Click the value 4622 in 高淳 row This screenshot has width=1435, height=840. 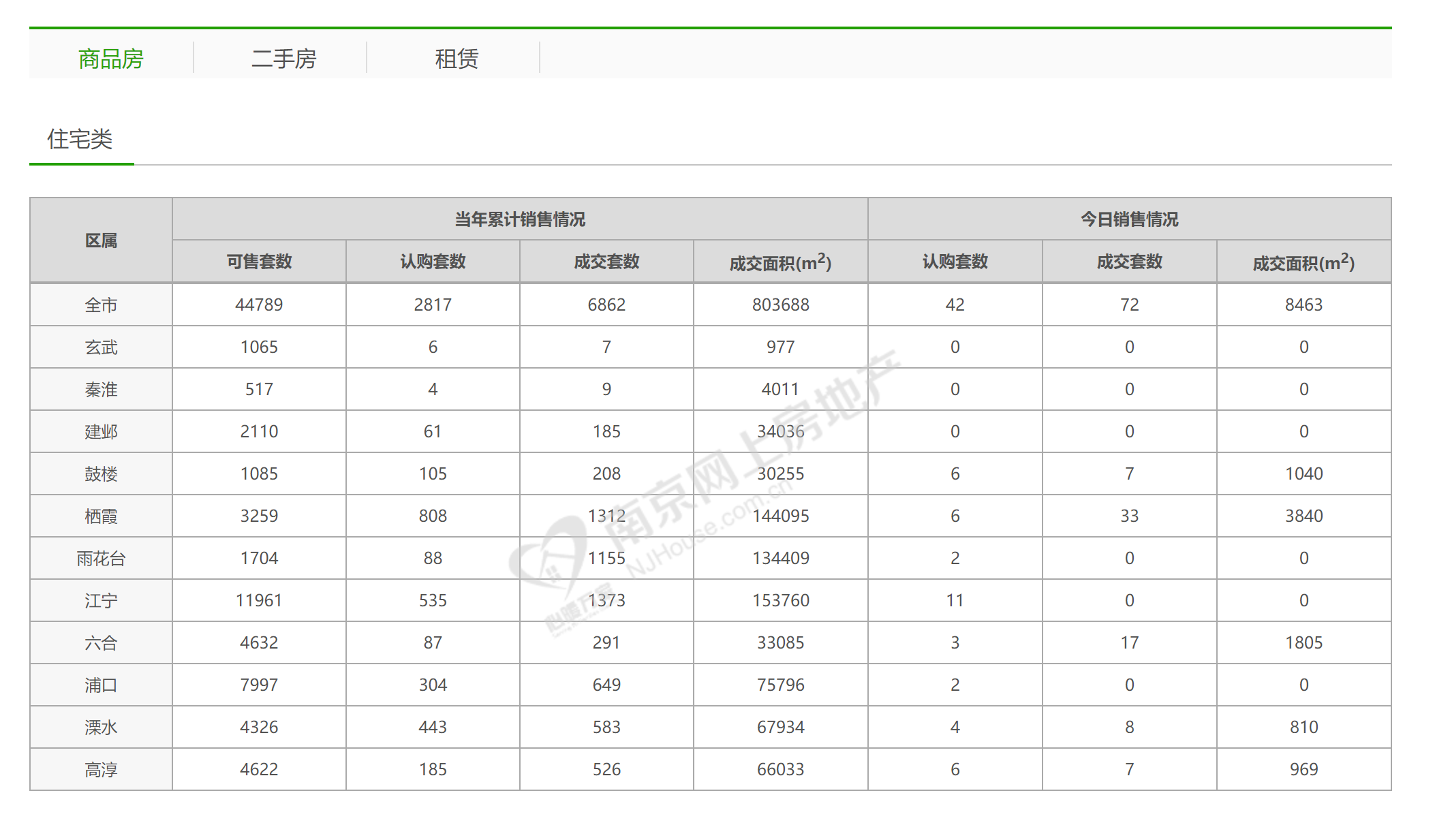[x=259, y=769]
